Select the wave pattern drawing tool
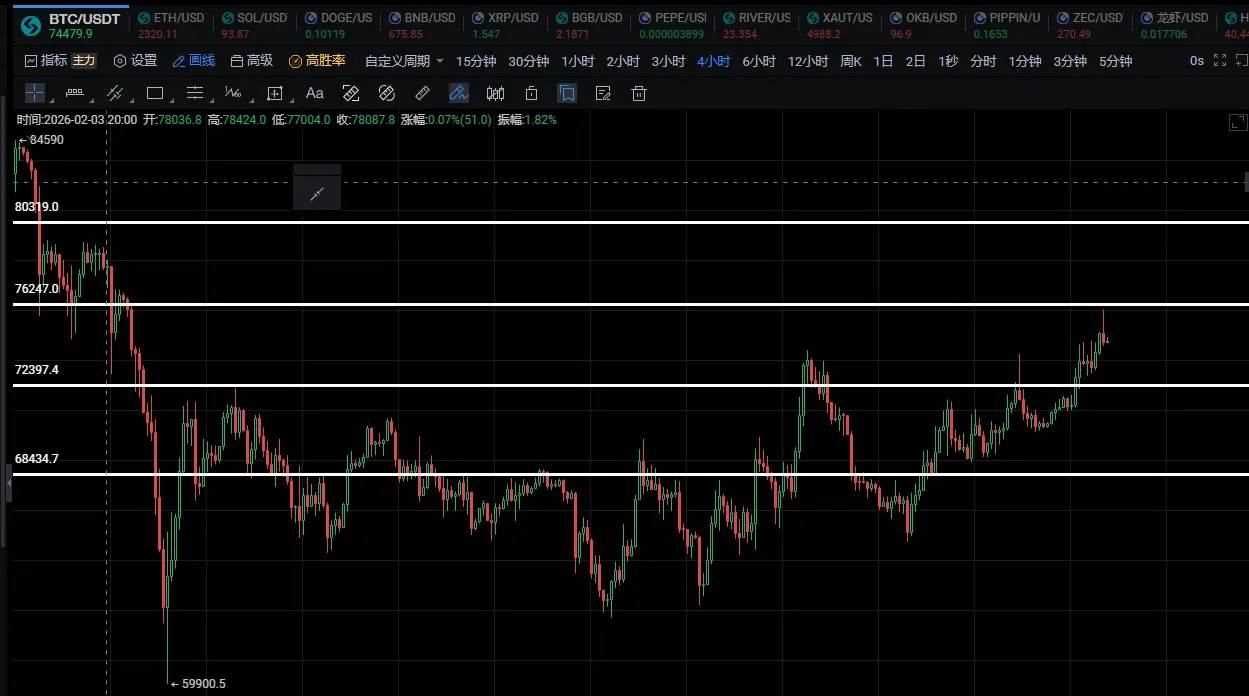This screenshot has height=696, width=1249. click(233, 93)
